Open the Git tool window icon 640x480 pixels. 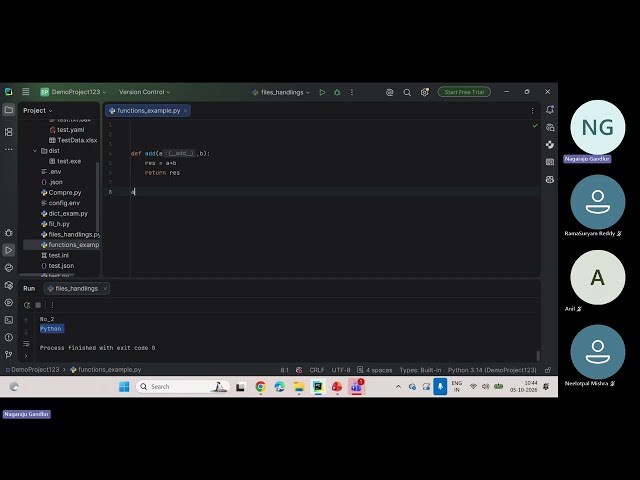click(x=9, y=354)
